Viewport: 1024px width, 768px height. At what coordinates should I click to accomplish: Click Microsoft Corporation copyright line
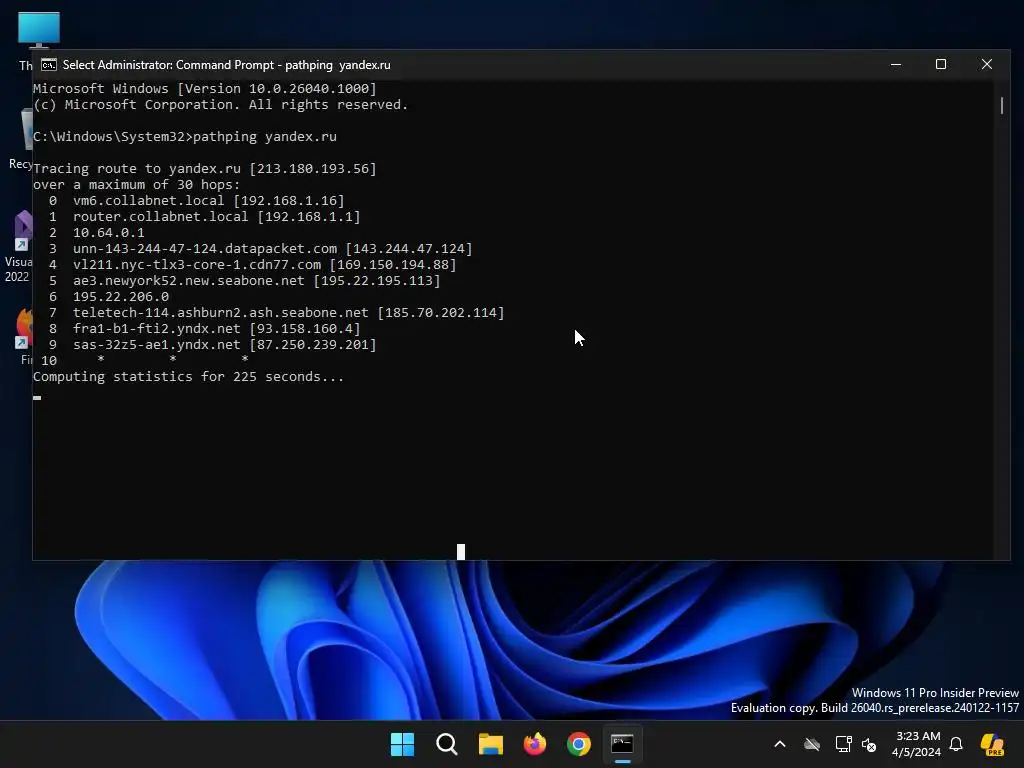click(x=220, y=104)
